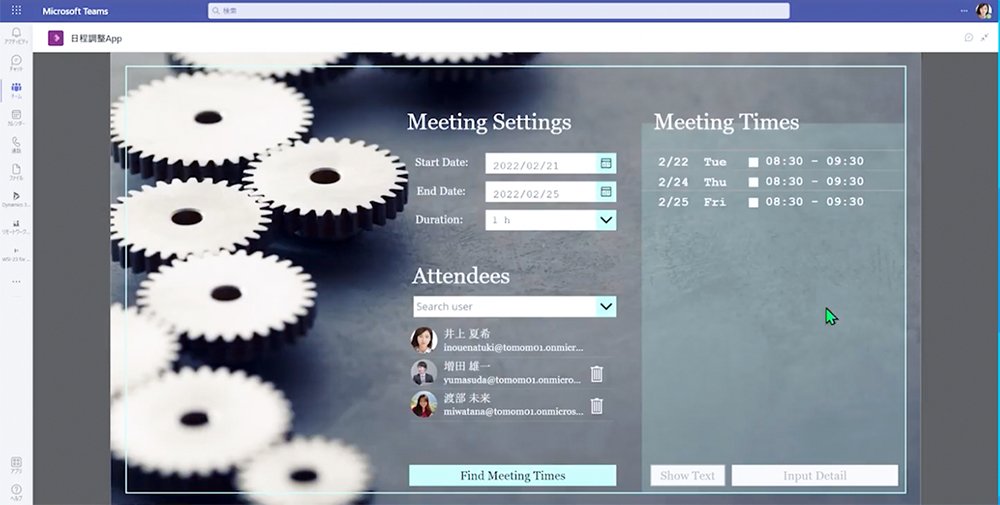Image resolution: width=1000 pixels, height=505 pixels.
Task: Open Files in the Teams sidebar
Action: point(16,172)
